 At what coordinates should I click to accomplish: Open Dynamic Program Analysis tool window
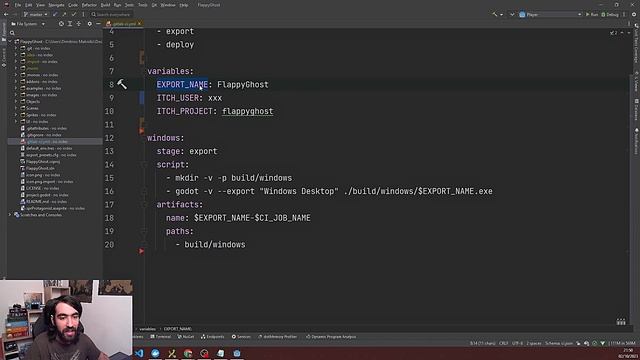[x=331, y=337]
